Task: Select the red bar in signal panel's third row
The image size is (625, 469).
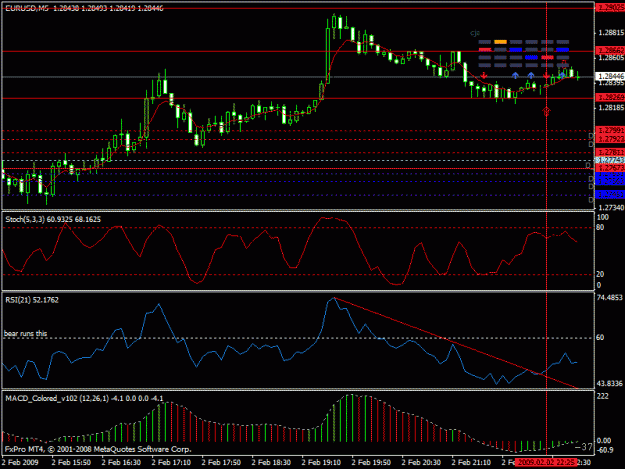Action: click(x=547, y=57)
